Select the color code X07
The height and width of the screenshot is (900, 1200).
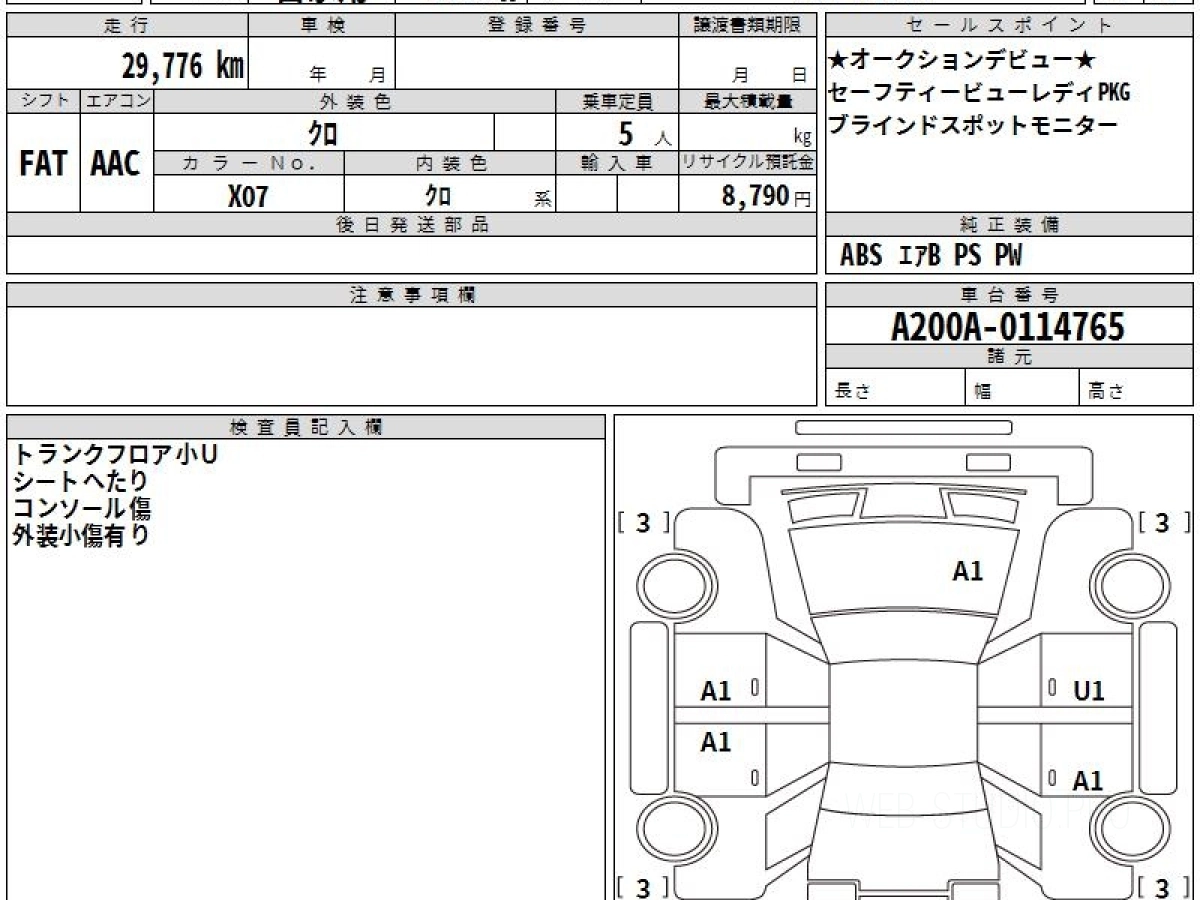[x=248, y=196]
